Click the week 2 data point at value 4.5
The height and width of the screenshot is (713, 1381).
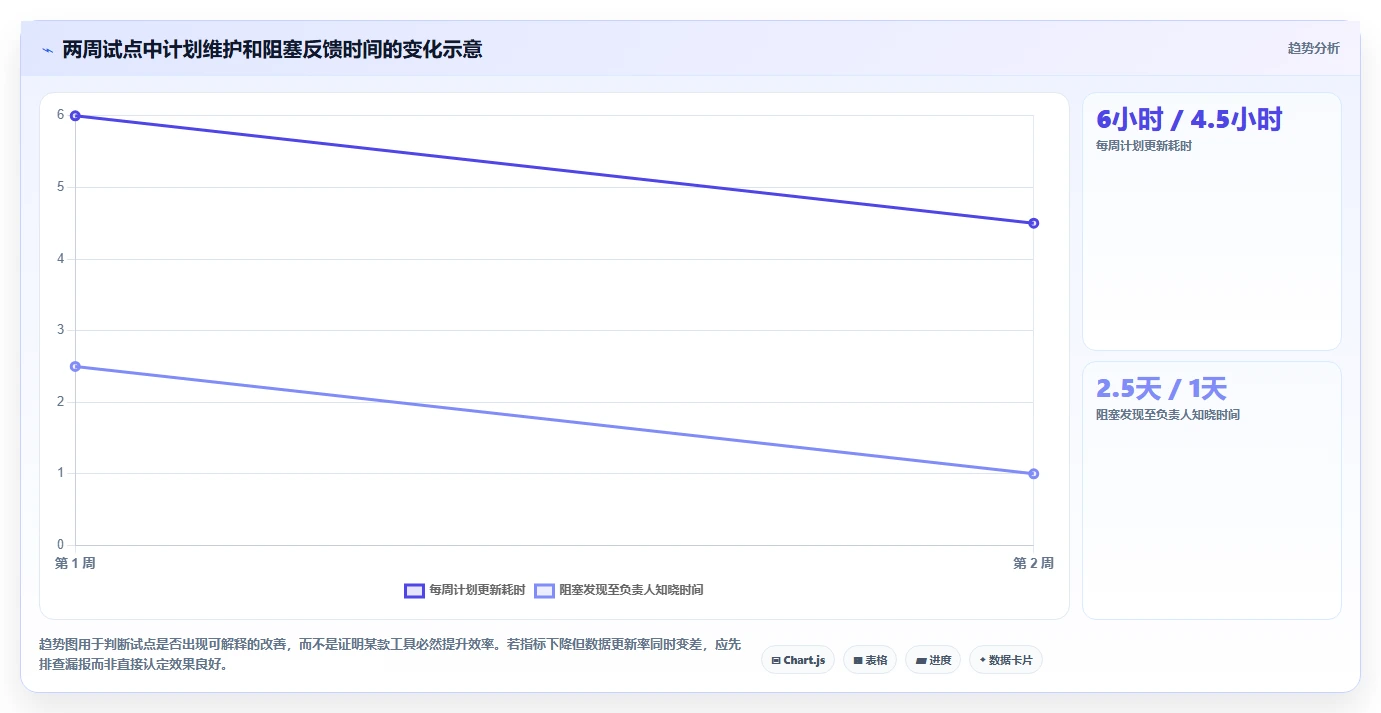click(x=1034, y=223)
